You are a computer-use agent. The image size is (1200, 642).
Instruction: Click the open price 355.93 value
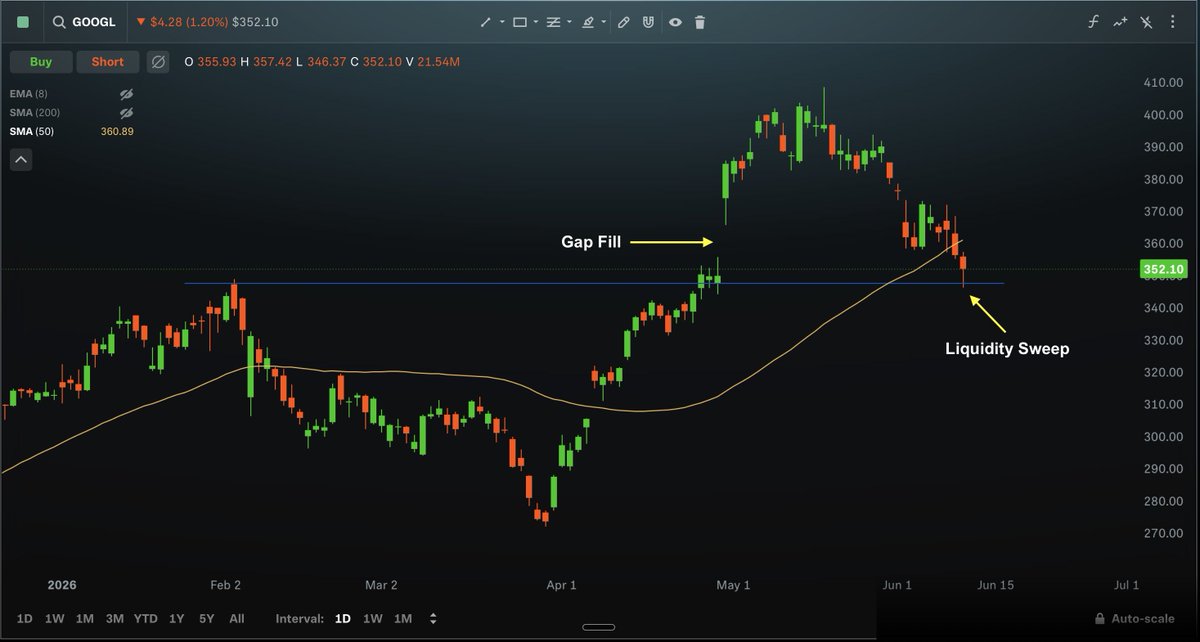[218, 62]
